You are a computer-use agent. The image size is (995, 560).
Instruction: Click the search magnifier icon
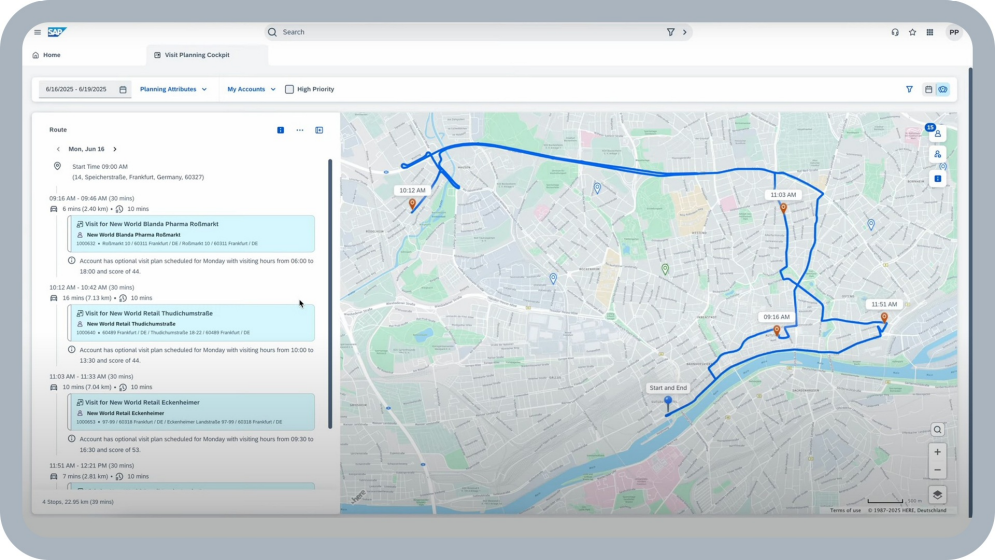[x=272, y=32]
